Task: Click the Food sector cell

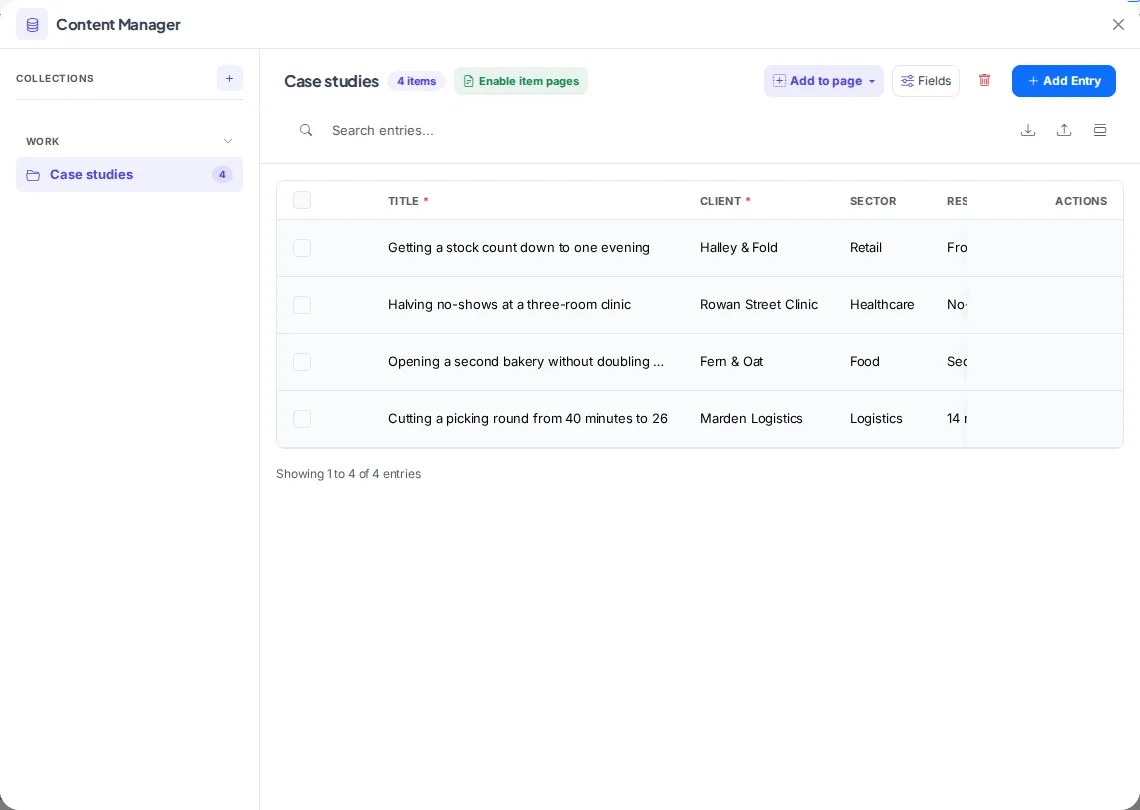Action: [x=864, y=361]
